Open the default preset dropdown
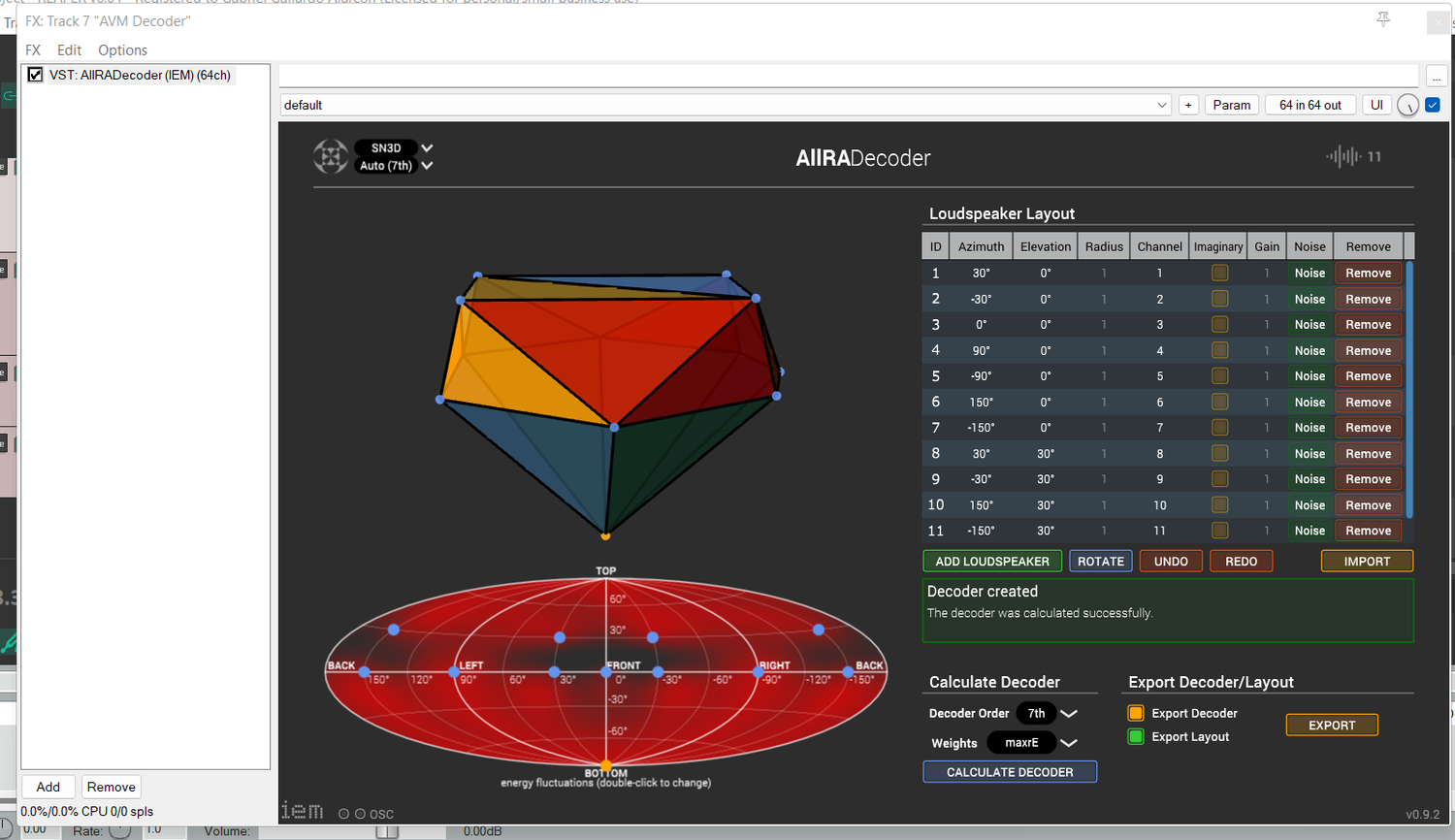This screenshot has width=1455, height=840. [726, 105]
